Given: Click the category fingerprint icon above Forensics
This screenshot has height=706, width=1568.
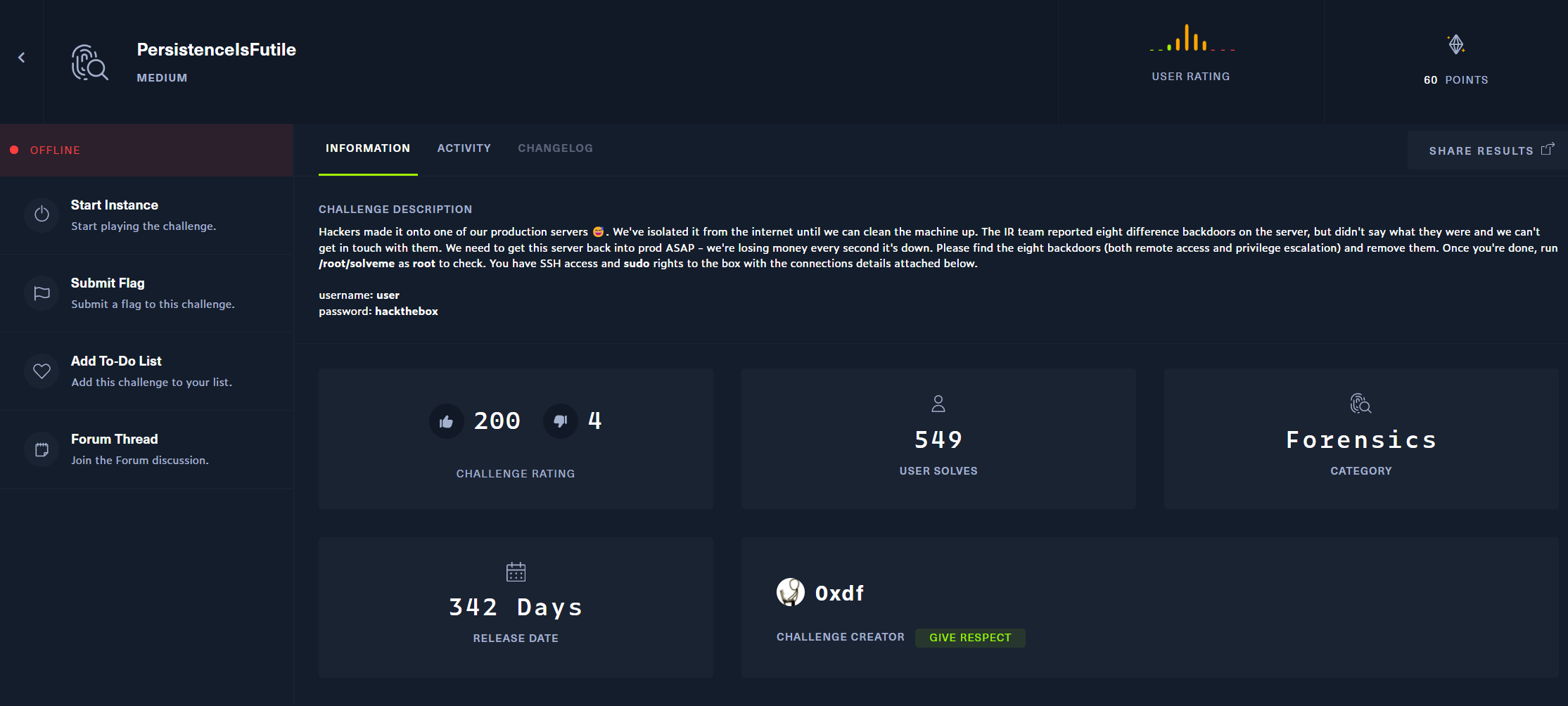Looking at the screenshot, I should point(1360,404).
